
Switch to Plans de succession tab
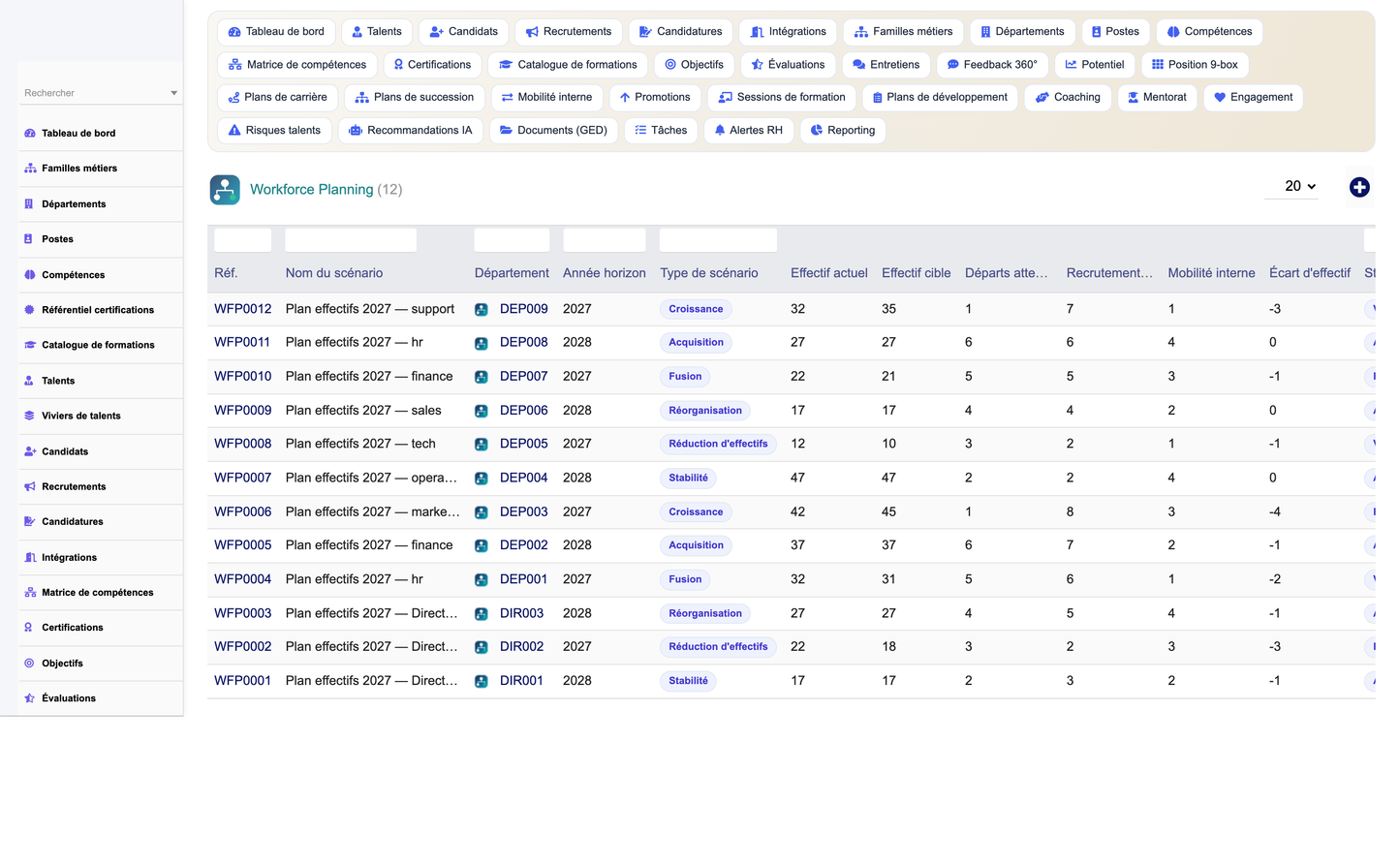[415, 98]
